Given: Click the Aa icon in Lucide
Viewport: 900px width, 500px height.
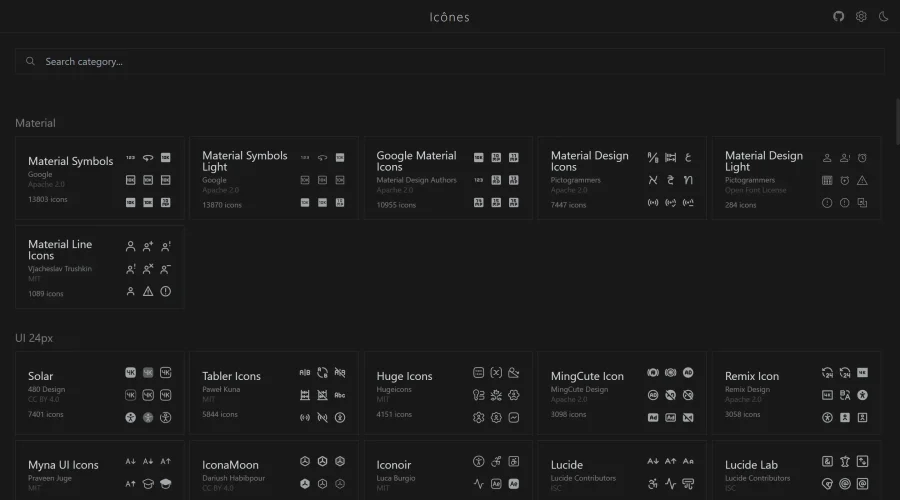Looking at the screenshot, I should click(x=688, y=461).
